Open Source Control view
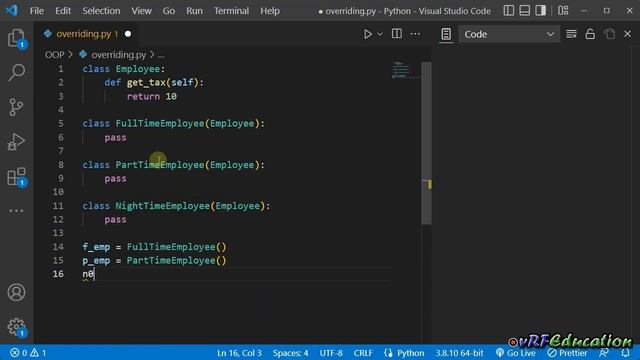This screenshot has height=360, width=640. [x=16, y=107]
